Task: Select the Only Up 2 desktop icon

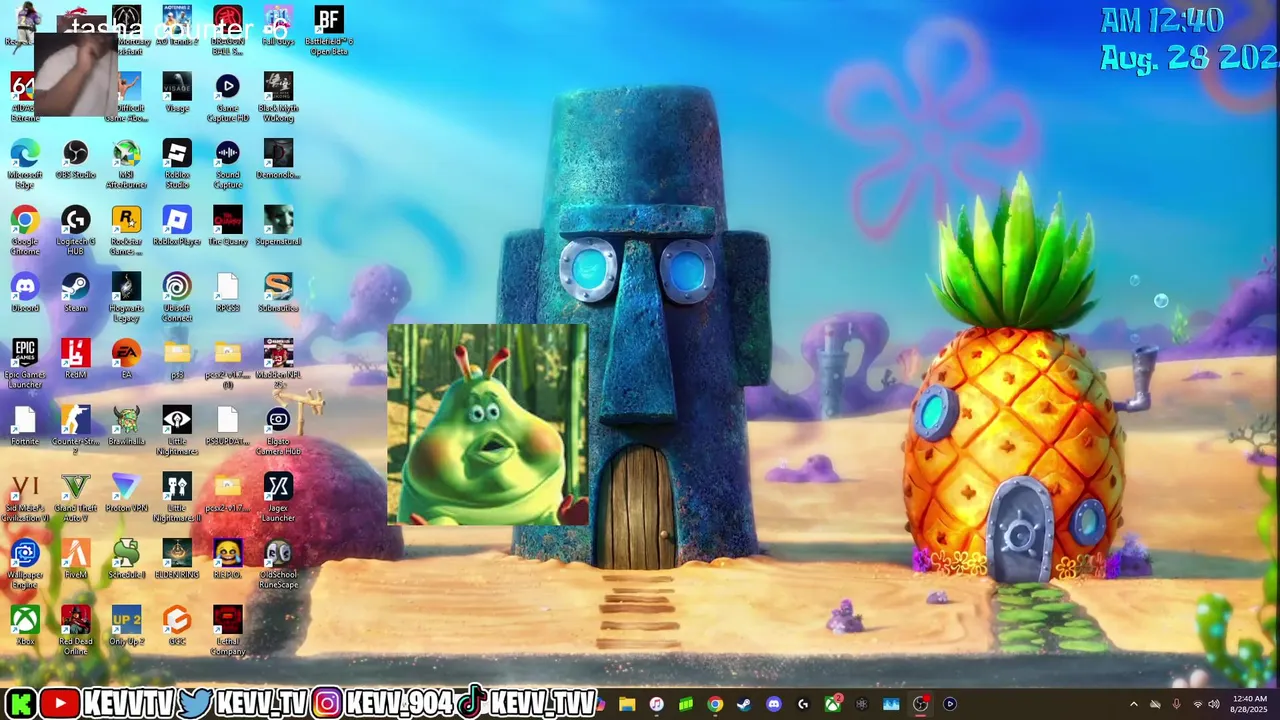Action: tap(126, 626)
